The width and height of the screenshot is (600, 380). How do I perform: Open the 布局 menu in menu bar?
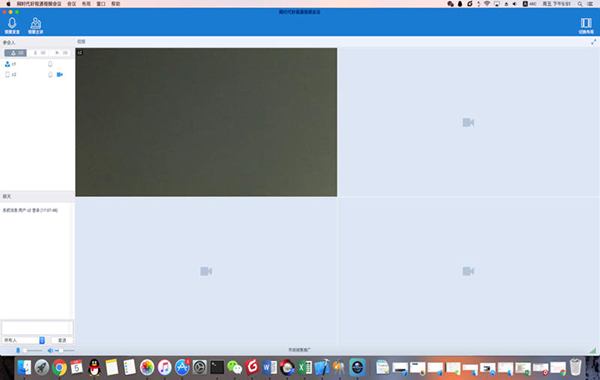click(86, 4)
